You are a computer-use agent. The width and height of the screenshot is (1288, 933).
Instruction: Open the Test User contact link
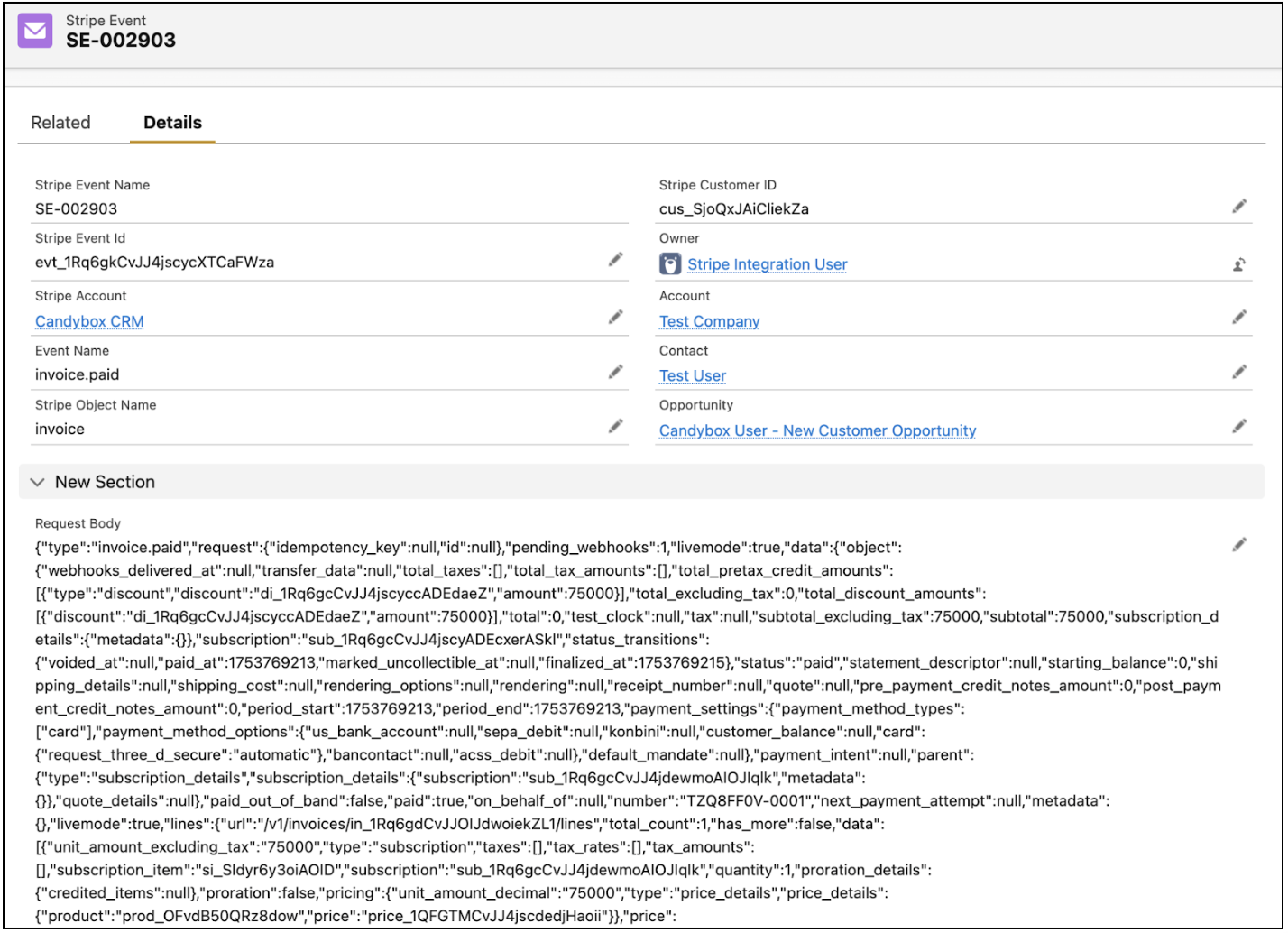(x=693, y=375)
